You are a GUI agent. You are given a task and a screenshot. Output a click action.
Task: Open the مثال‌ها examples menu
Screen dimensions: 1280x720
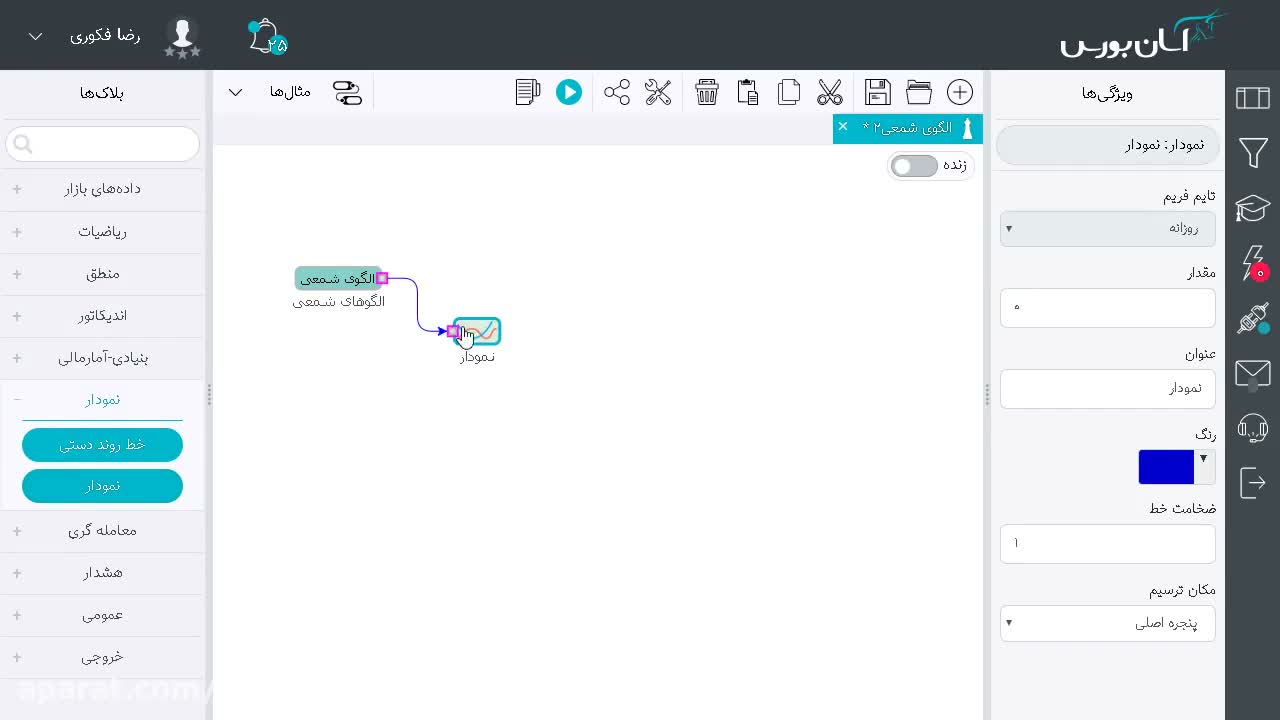tap(272, 93)
